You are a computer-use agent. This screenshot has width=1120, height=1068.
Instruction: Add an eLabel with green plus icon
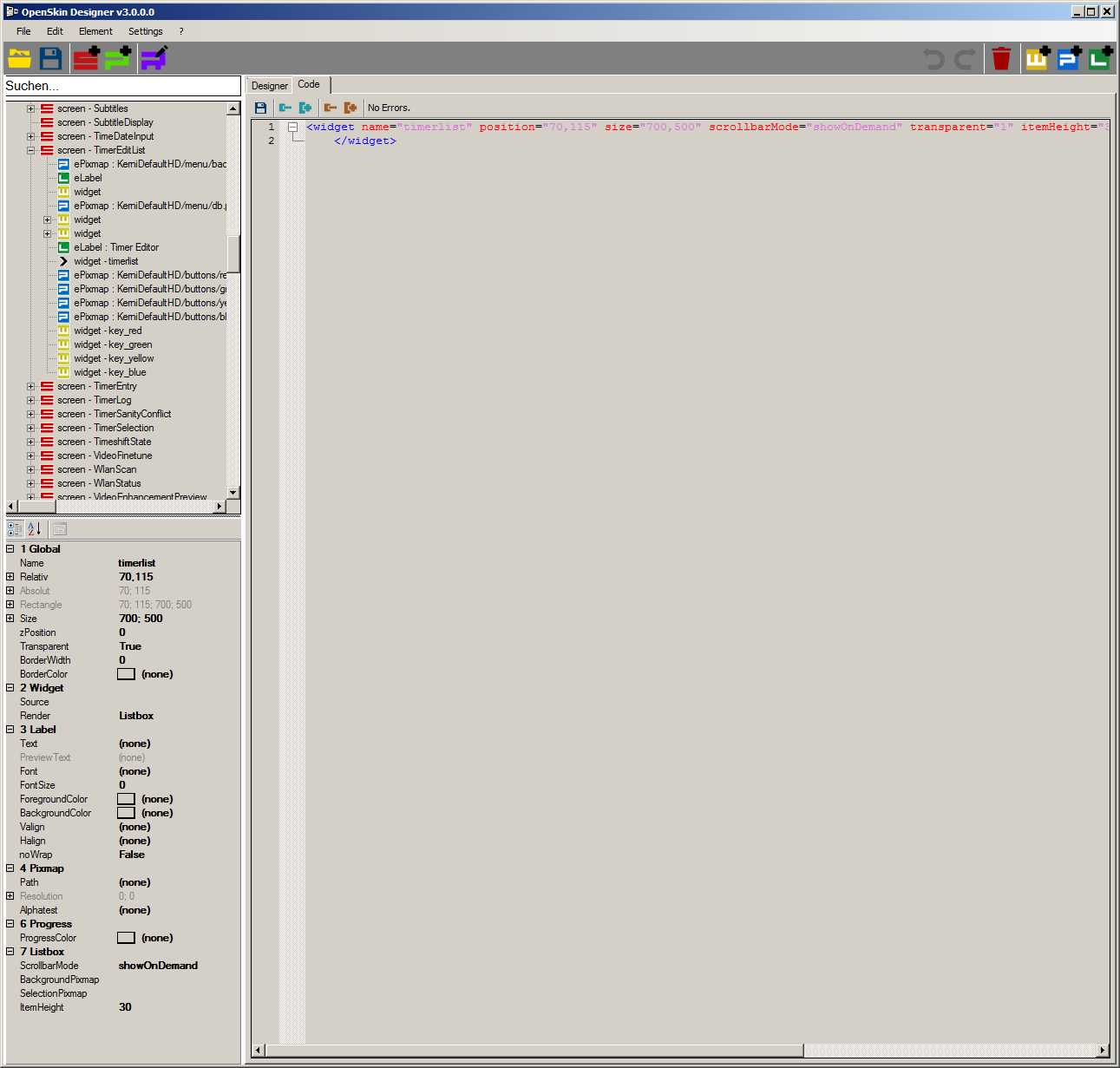pos(1100,58)
